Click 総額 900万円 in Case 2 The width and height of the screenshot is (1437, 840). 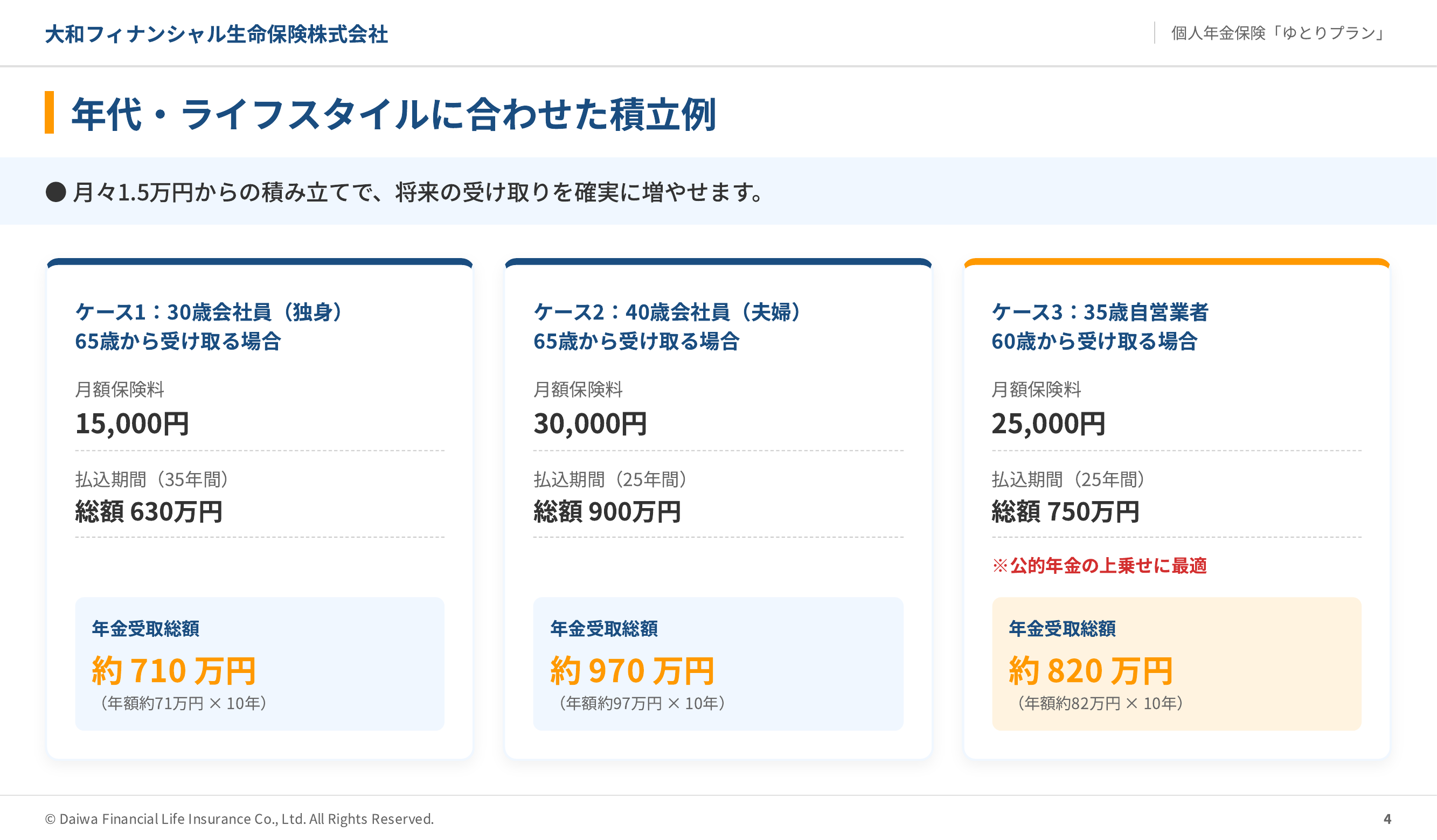click(607, 511)
